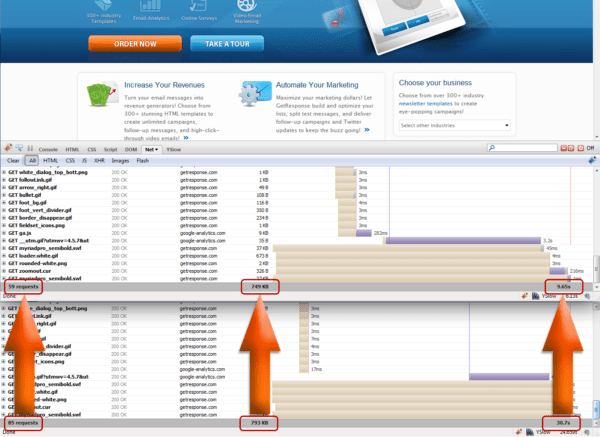Viewport: 600px width, 437px height.
Task: Click the ORDER NOW button
Action: [134, 44]
